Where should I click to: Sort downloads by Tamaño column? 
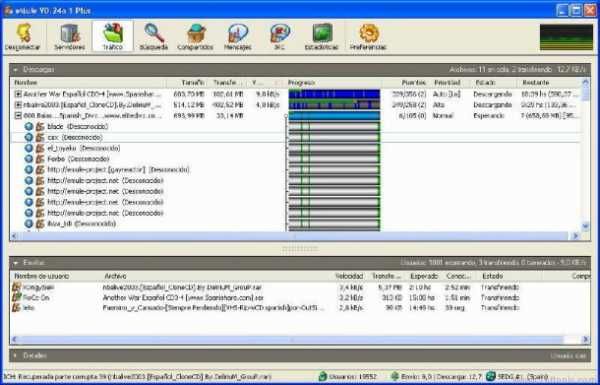[187, 83]
